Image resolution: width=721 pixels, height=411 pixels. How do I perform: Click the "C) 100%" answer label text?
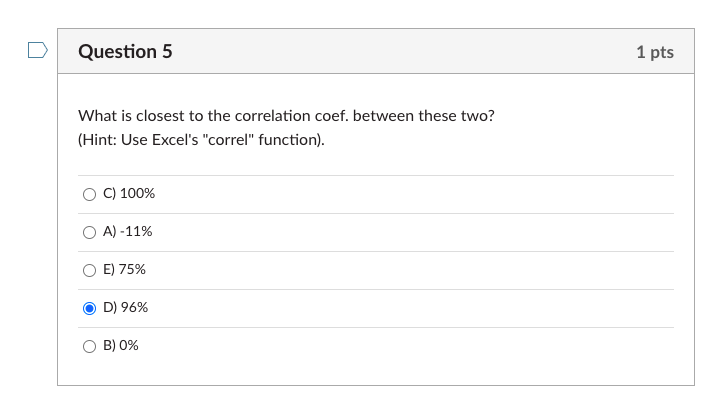pyautogui.click(x=129, y=193)
